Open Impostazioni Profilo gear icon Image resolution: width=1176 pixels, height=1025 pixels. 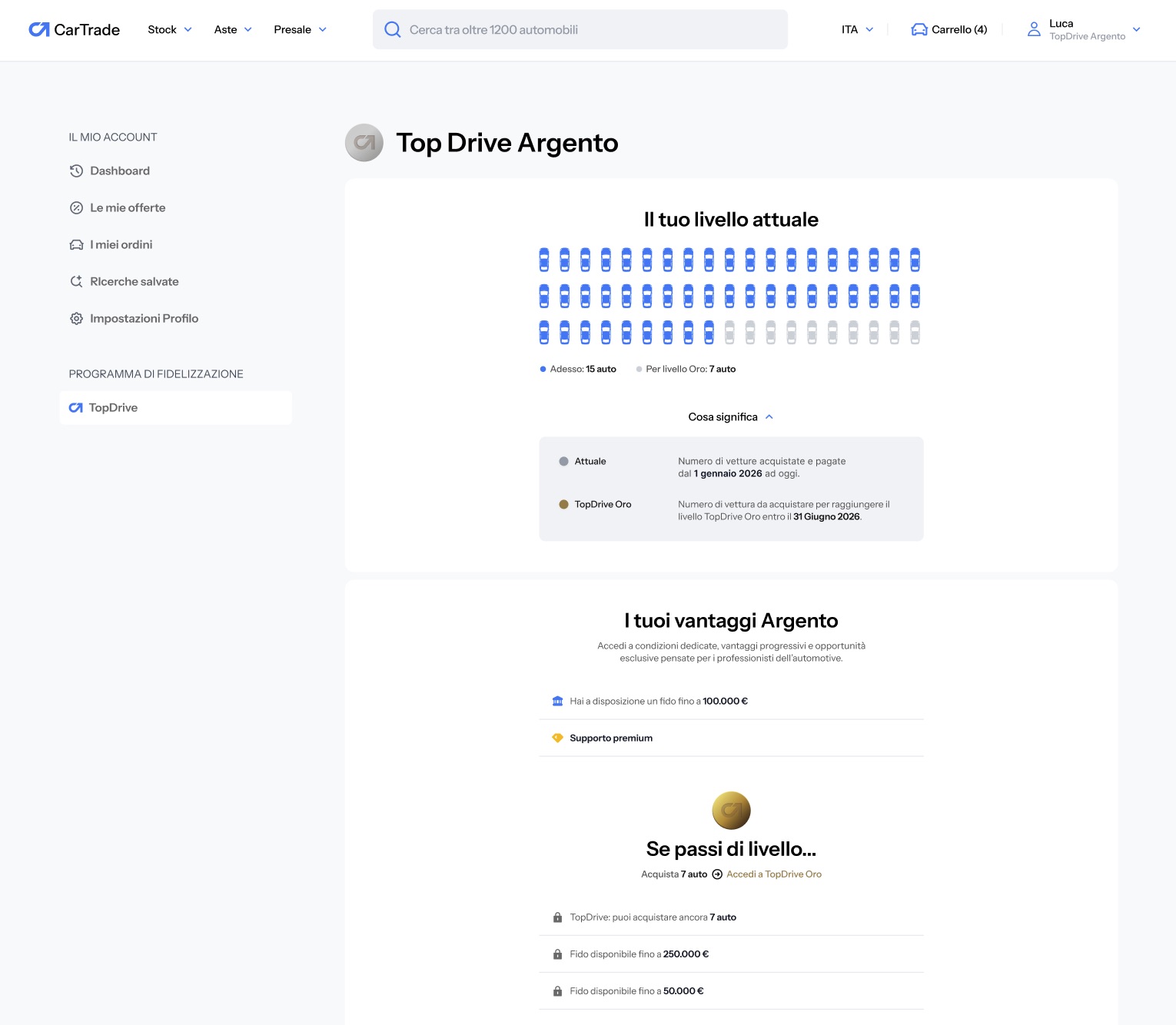76,318
